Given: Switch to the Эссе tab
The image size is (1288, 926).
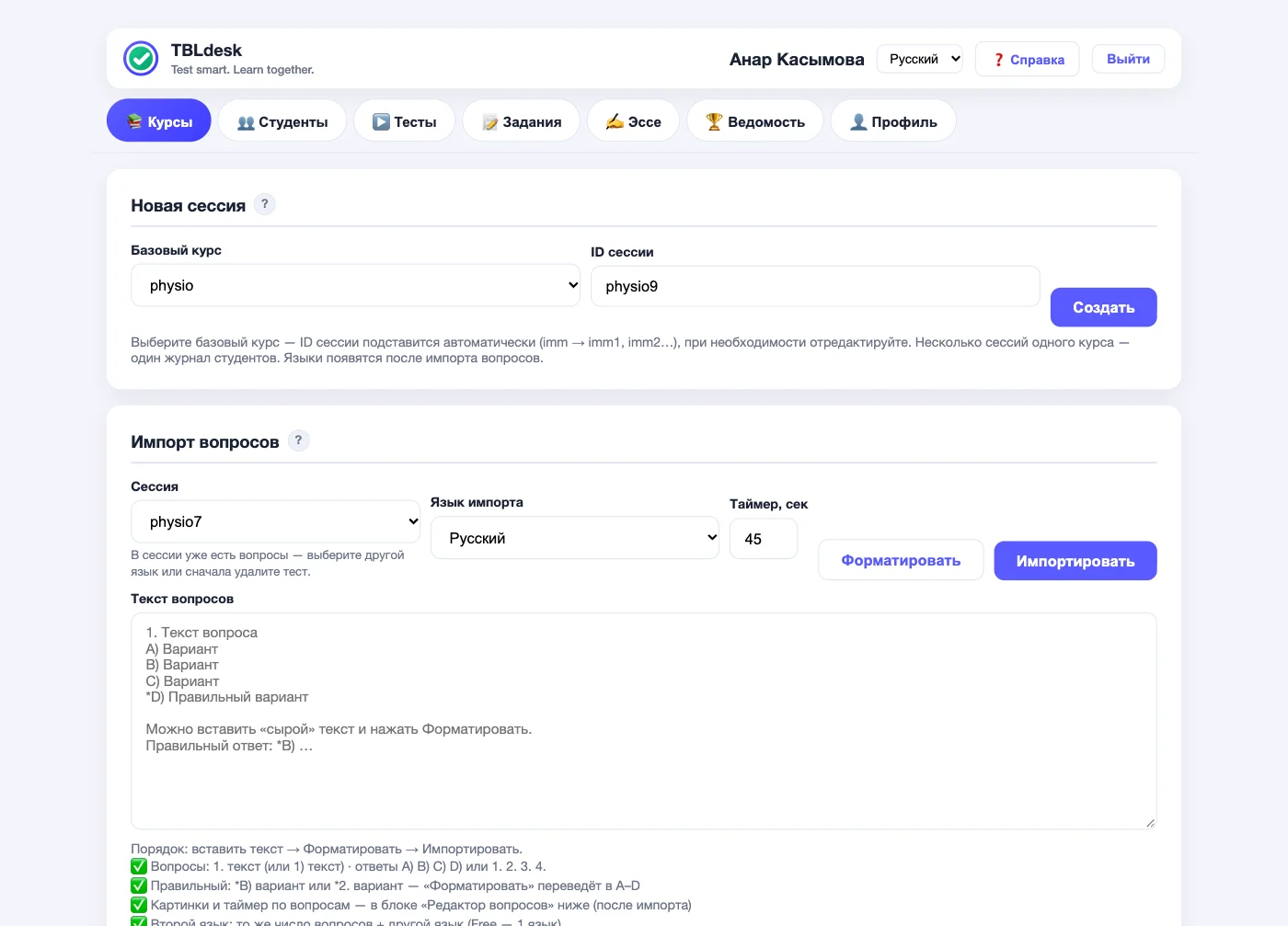Looking at the screenshot, I should 634,120.
